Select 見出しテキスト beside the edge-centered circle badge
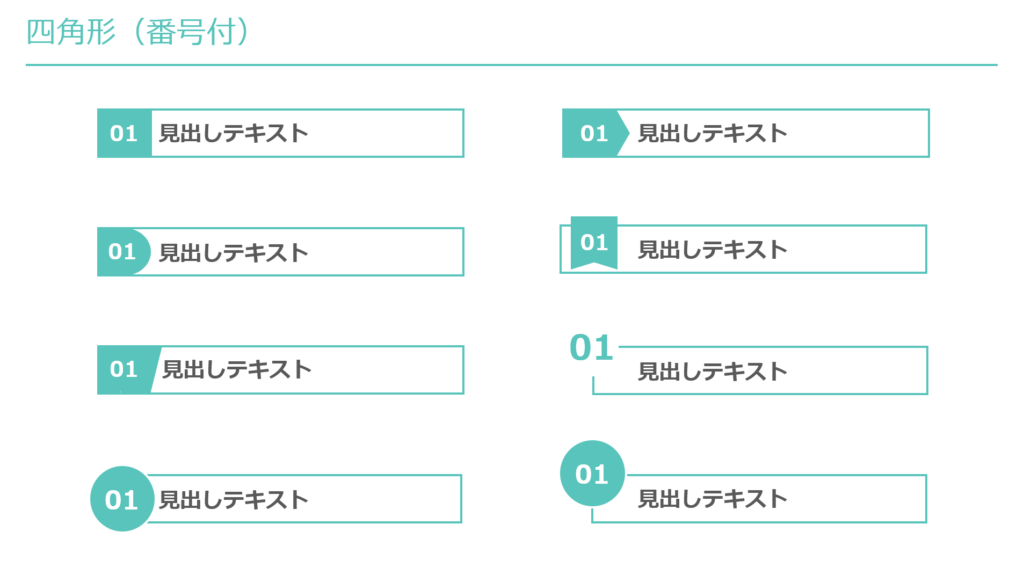This screenshot has height=575, width=1024. [234, 499]
